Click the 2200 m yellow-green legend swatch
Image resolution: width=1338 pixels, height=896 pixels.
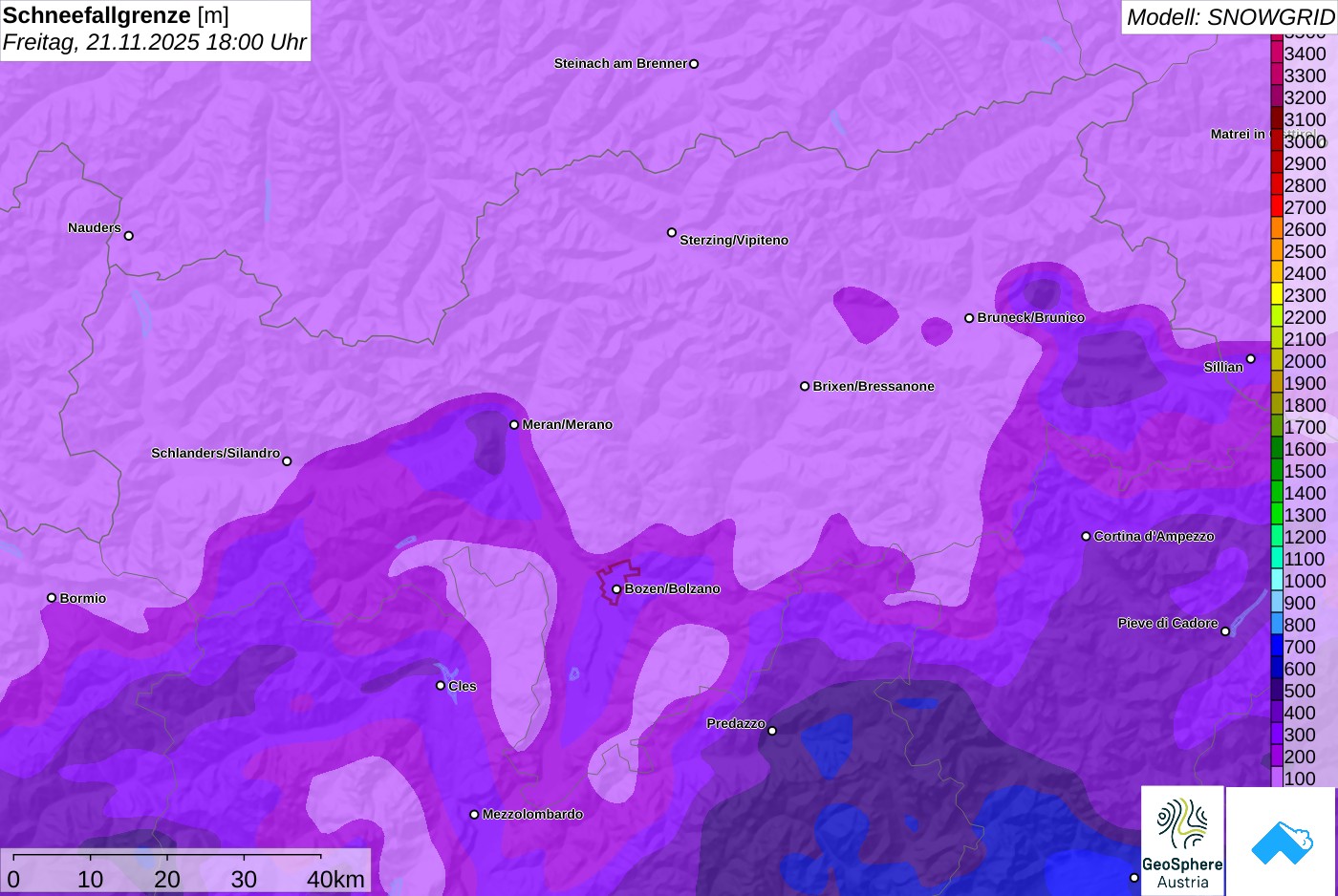pyautogui.click(x=1276, y=317)
